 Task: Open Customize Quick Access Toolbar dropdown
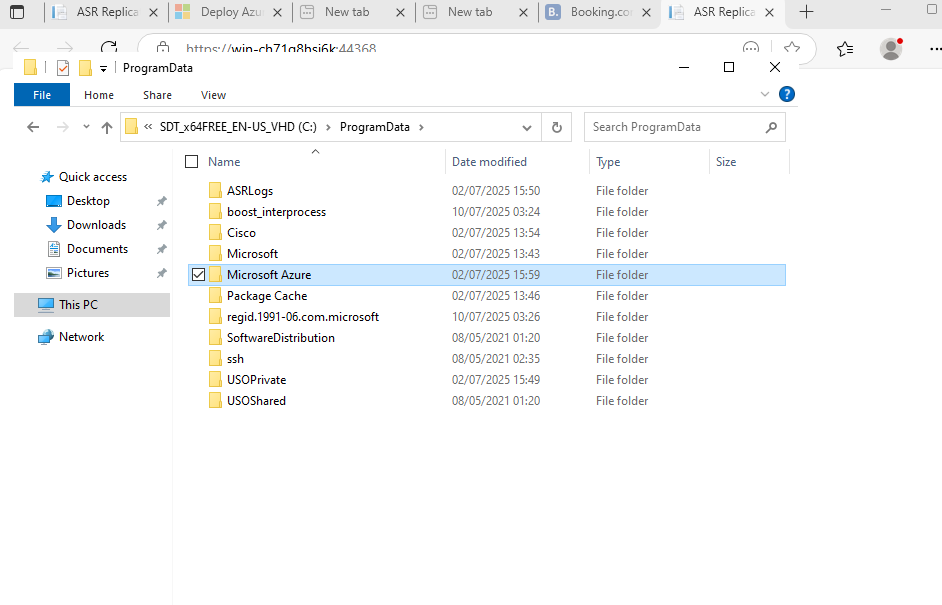[103, 68]
